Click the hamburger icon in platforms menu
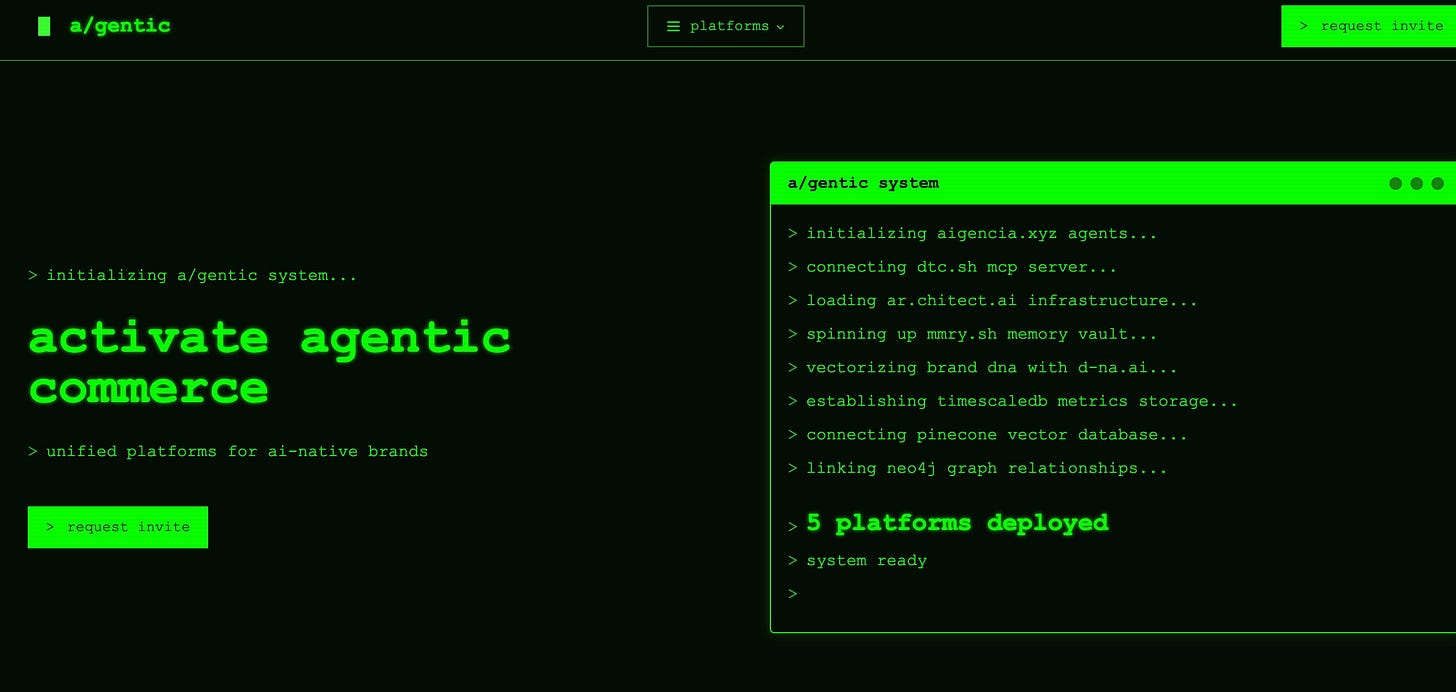Viewport: 1456px width, 692px height. [674, 26]
